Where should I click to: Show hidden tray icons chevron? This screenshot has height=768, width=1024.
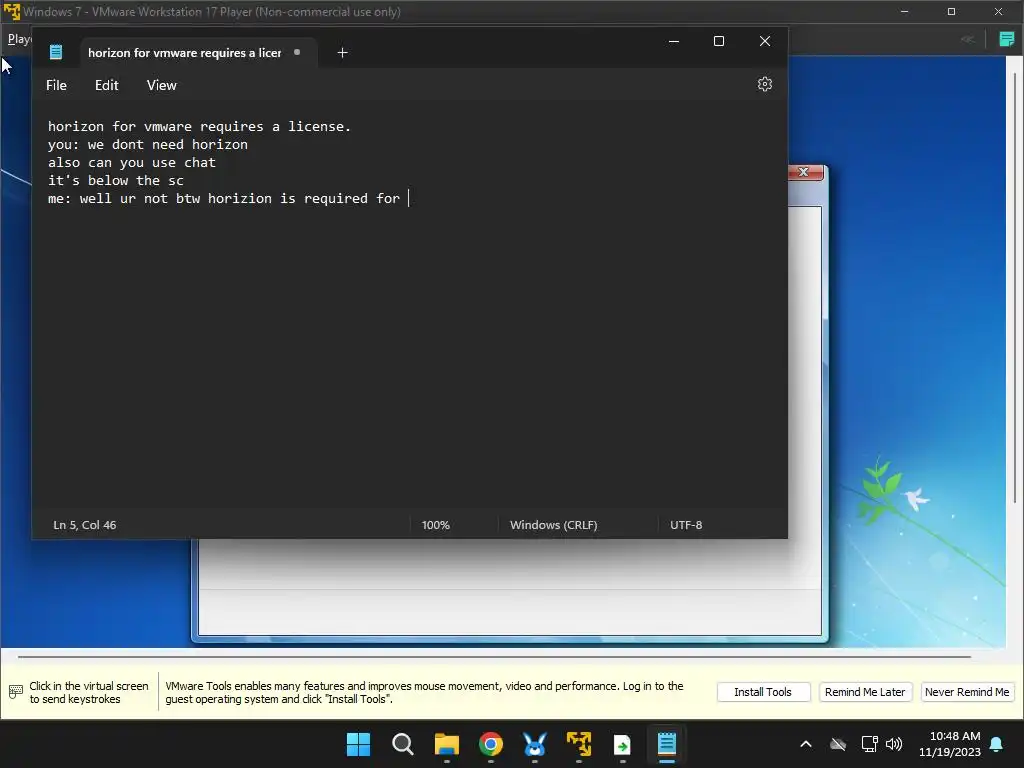[806, 744]
